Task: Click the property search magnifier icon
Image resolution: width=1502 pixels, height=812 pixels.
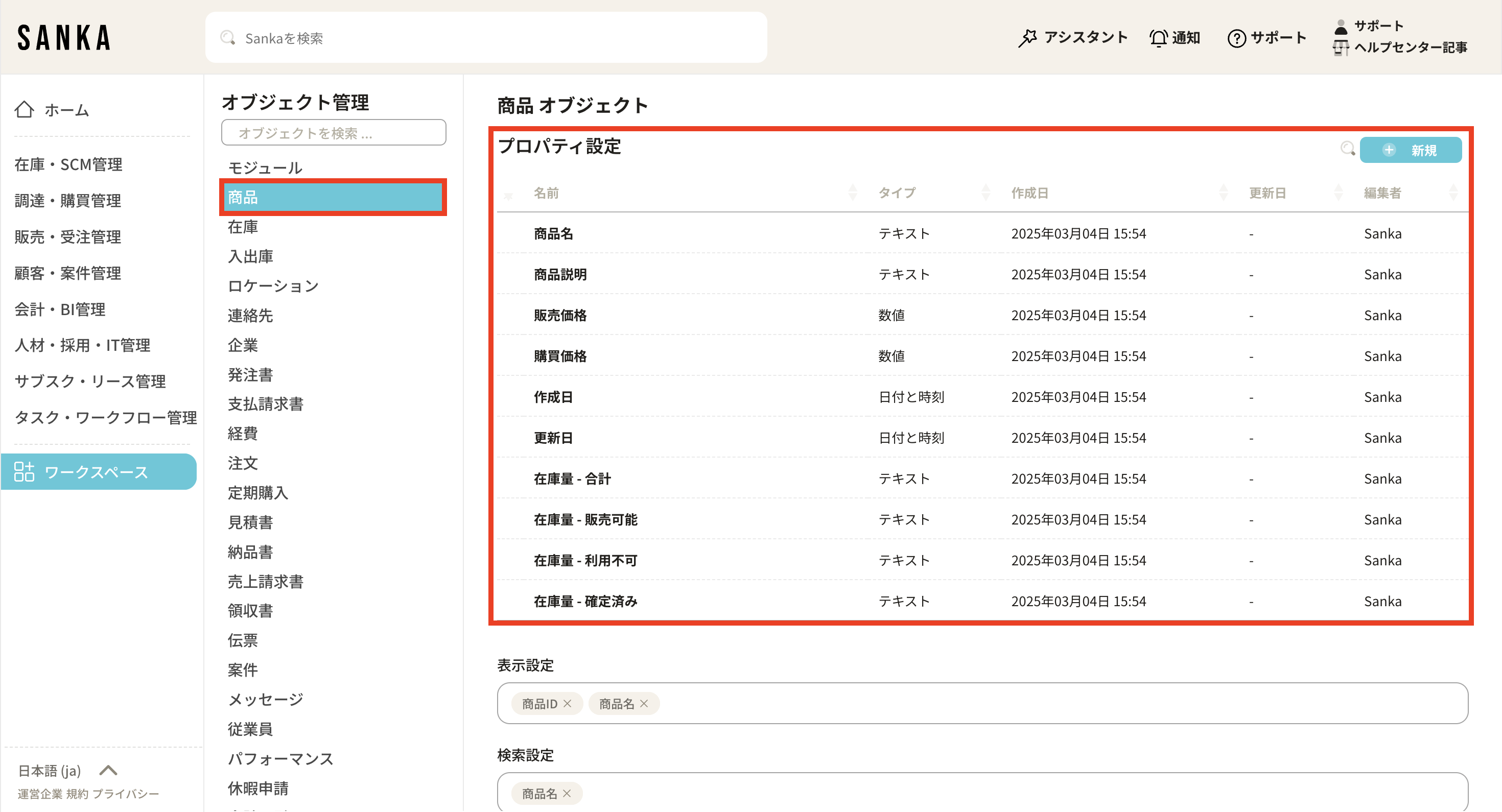Action: [1347, 149]
